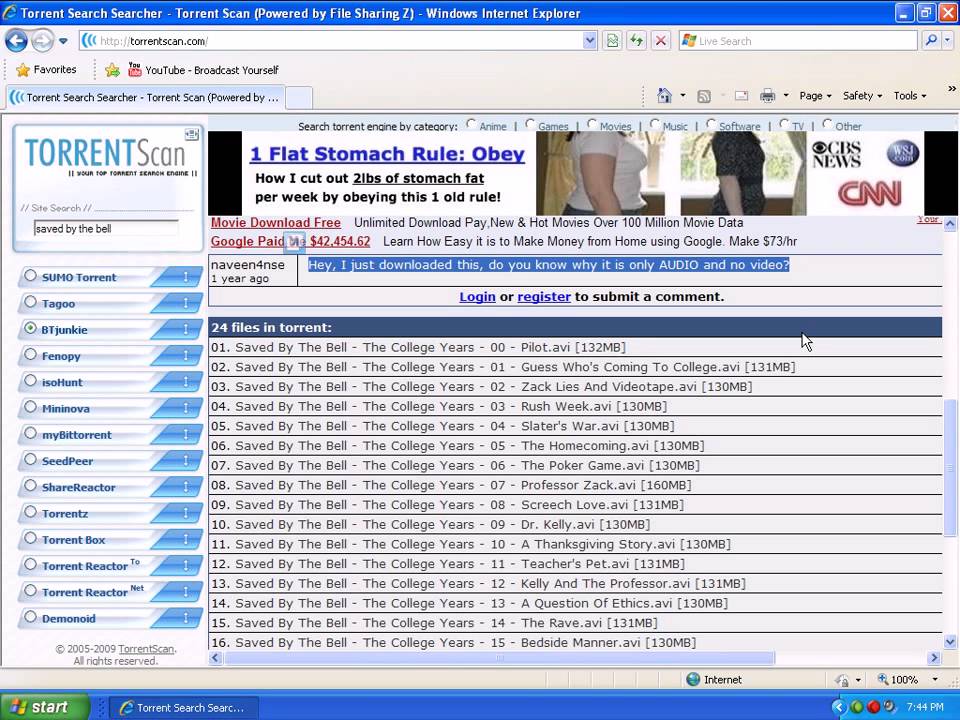Expand the Print dropdown arrow
This screenshot has height=720, width=960.
point(786,96)
